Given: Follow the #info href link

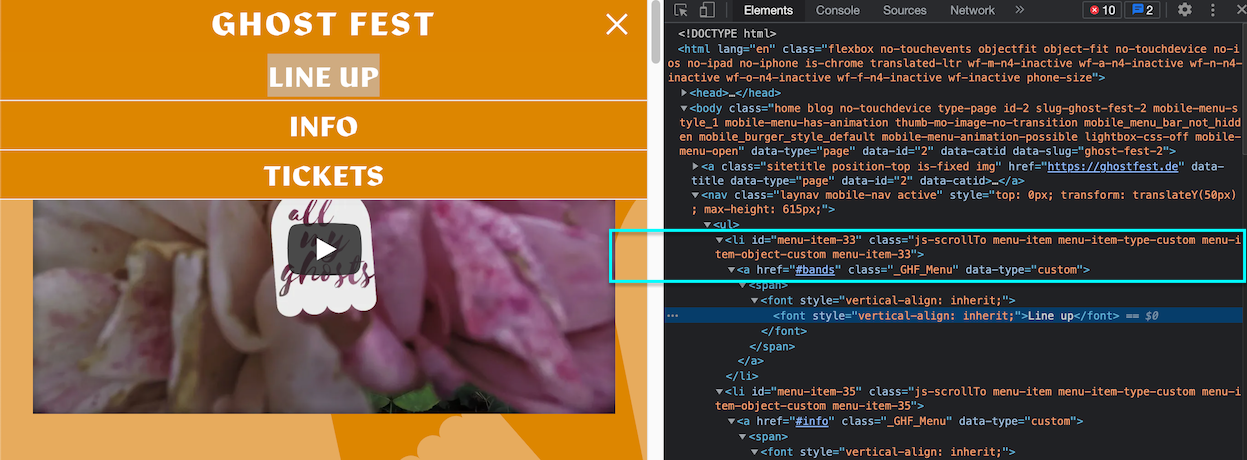Looking at the screenshot, I should coord(813,421).
